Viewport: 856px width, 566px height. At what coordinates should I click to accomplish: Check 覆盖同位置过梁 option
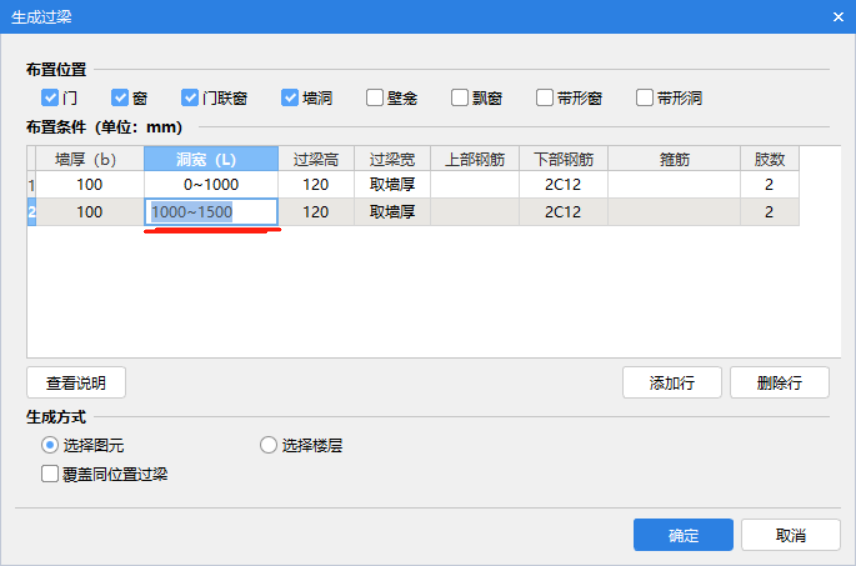click(50, 474)
